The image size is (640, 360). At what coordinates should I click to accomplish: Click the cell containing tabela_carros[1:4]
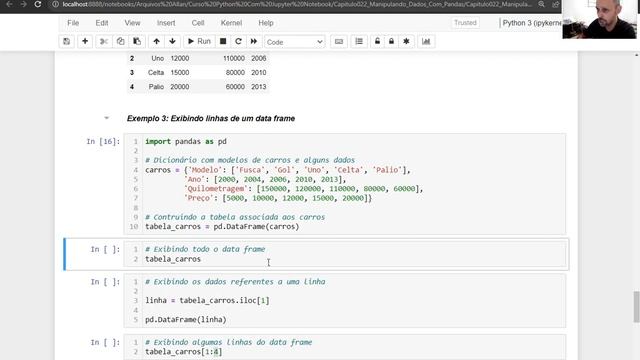tap(345, 347)
